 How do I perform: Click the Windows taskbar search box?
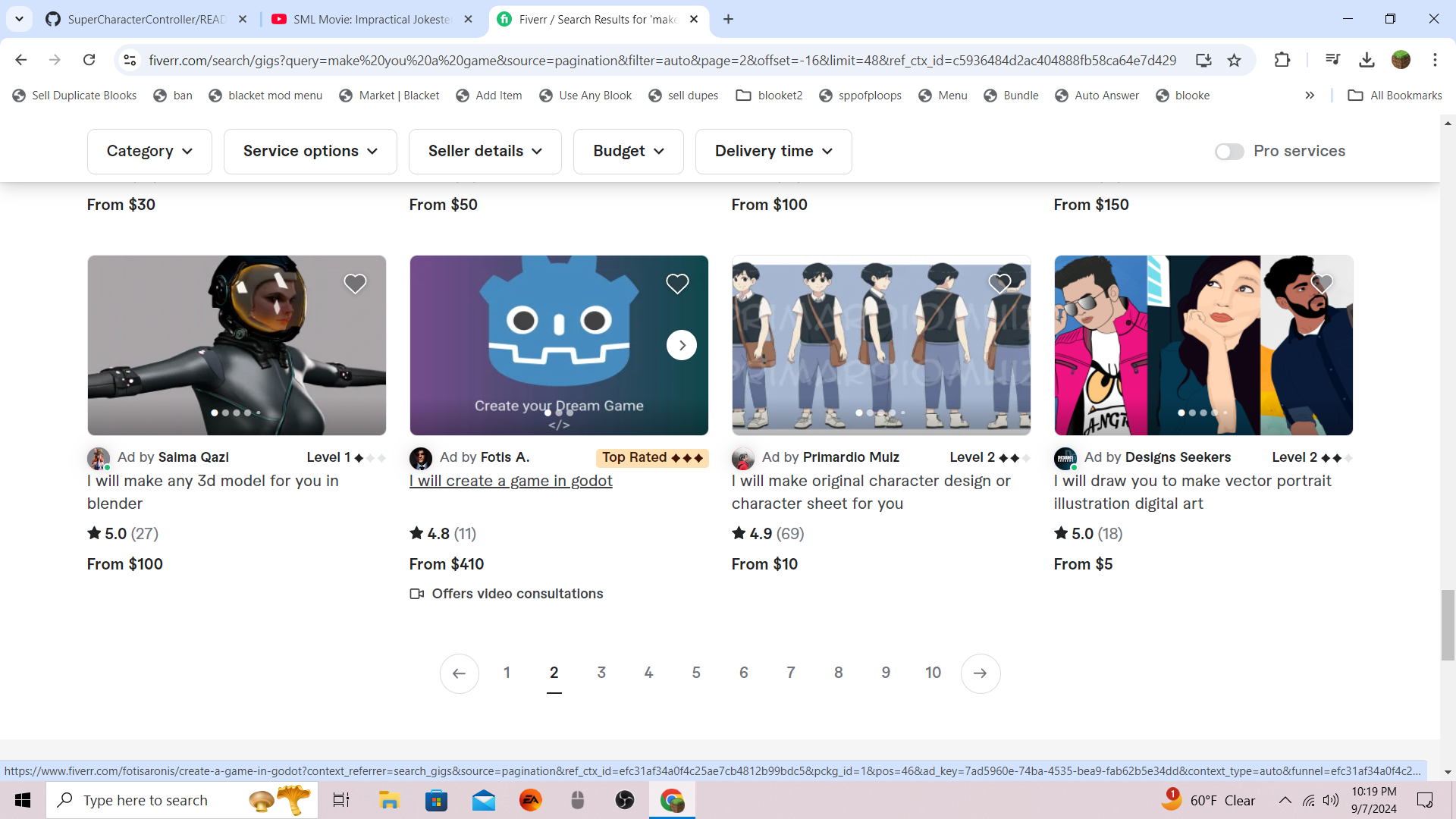click(144, 800)
